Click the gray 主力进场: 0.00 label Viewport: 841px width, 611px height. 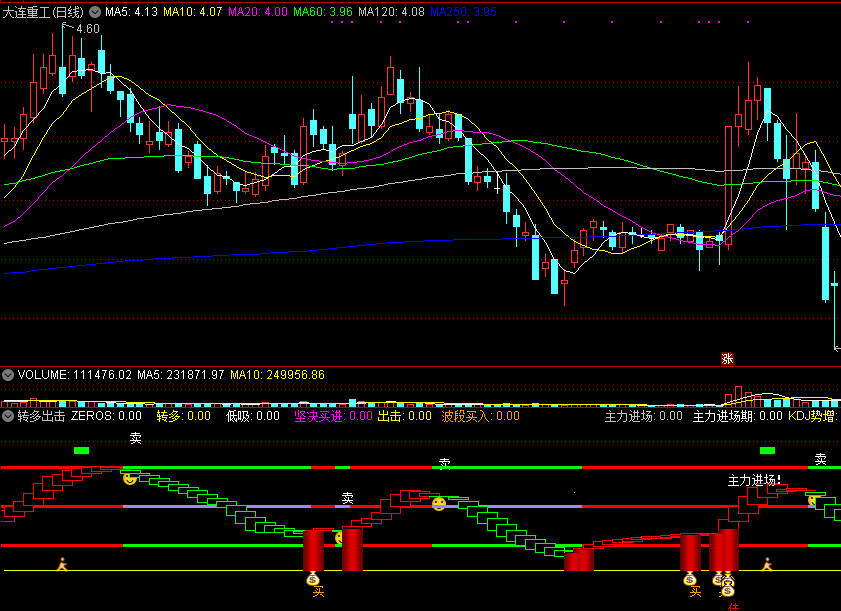coord(644,416)
